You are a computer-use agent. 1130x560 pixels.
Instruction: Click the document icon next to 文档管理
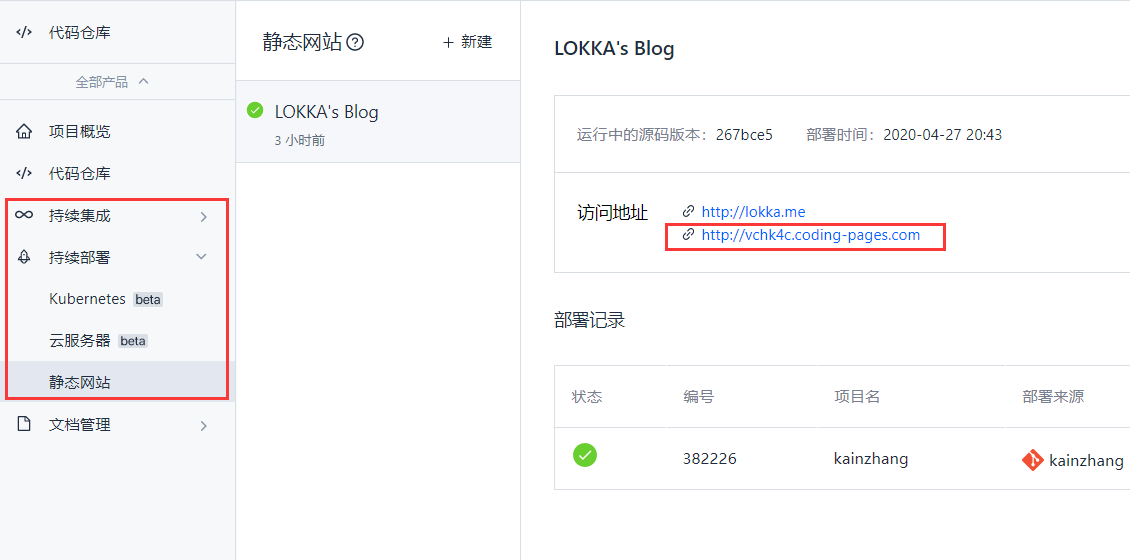pyautogui.click(x=24, y=425)
